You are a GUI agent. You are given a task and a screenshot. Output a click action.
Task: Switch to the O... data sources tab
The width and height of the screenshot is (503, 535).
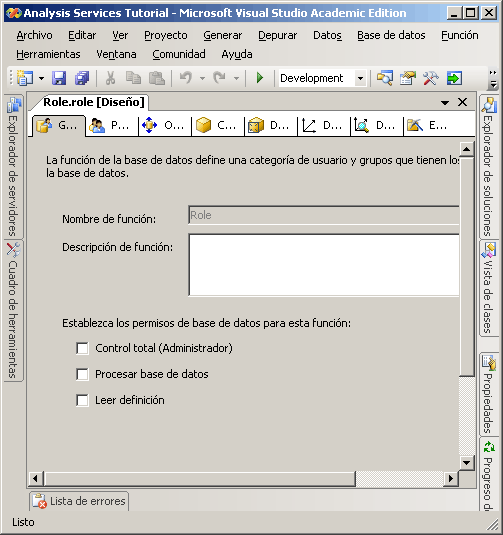coord(164,126)
